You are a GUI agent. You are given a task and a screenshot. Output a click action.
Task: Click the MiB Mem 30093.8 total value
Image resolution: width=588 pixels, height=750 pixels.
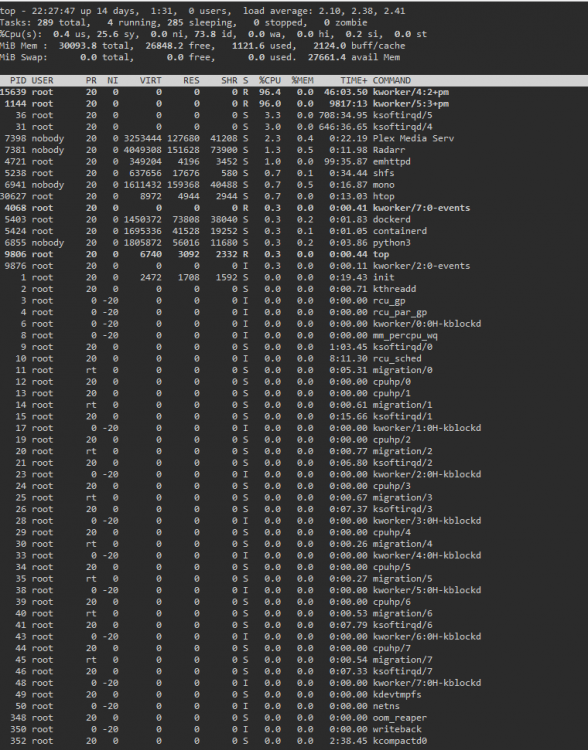point(67,45)
